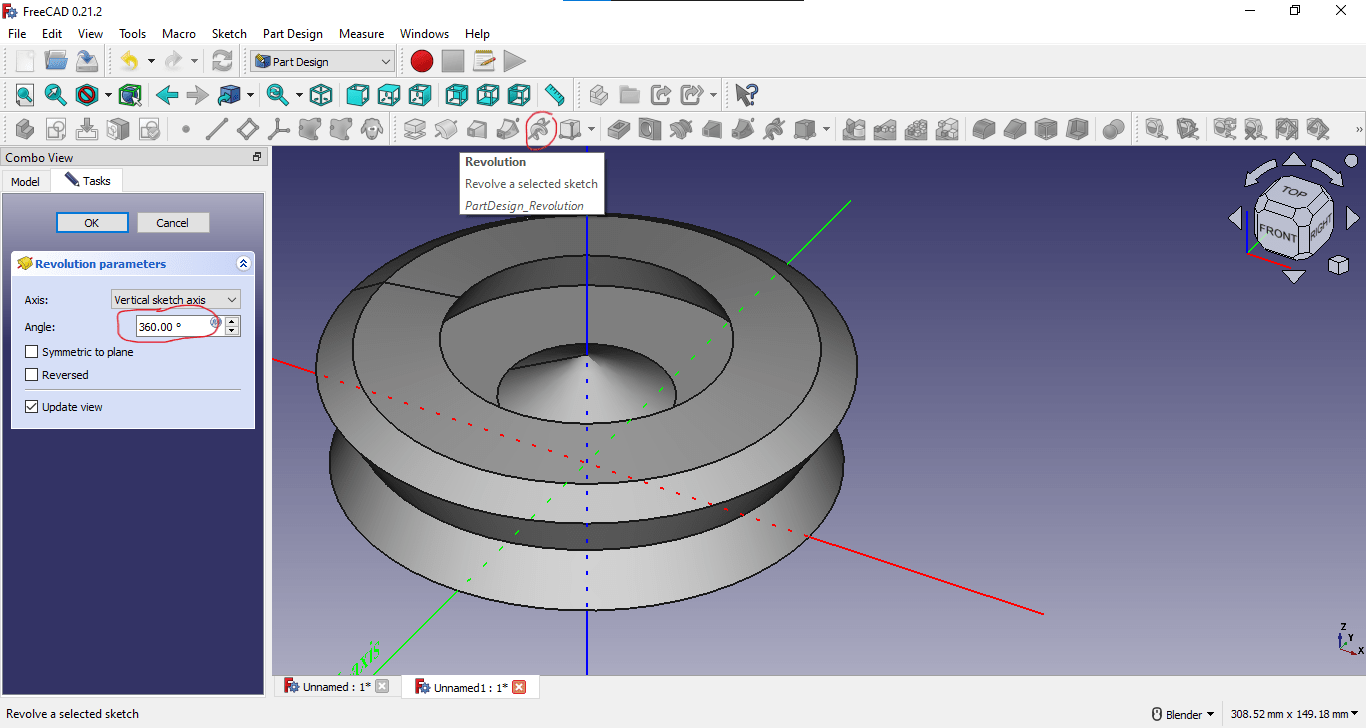Uncheck the Update view checkbox
Screen dimensions: 1366x728
32,407
